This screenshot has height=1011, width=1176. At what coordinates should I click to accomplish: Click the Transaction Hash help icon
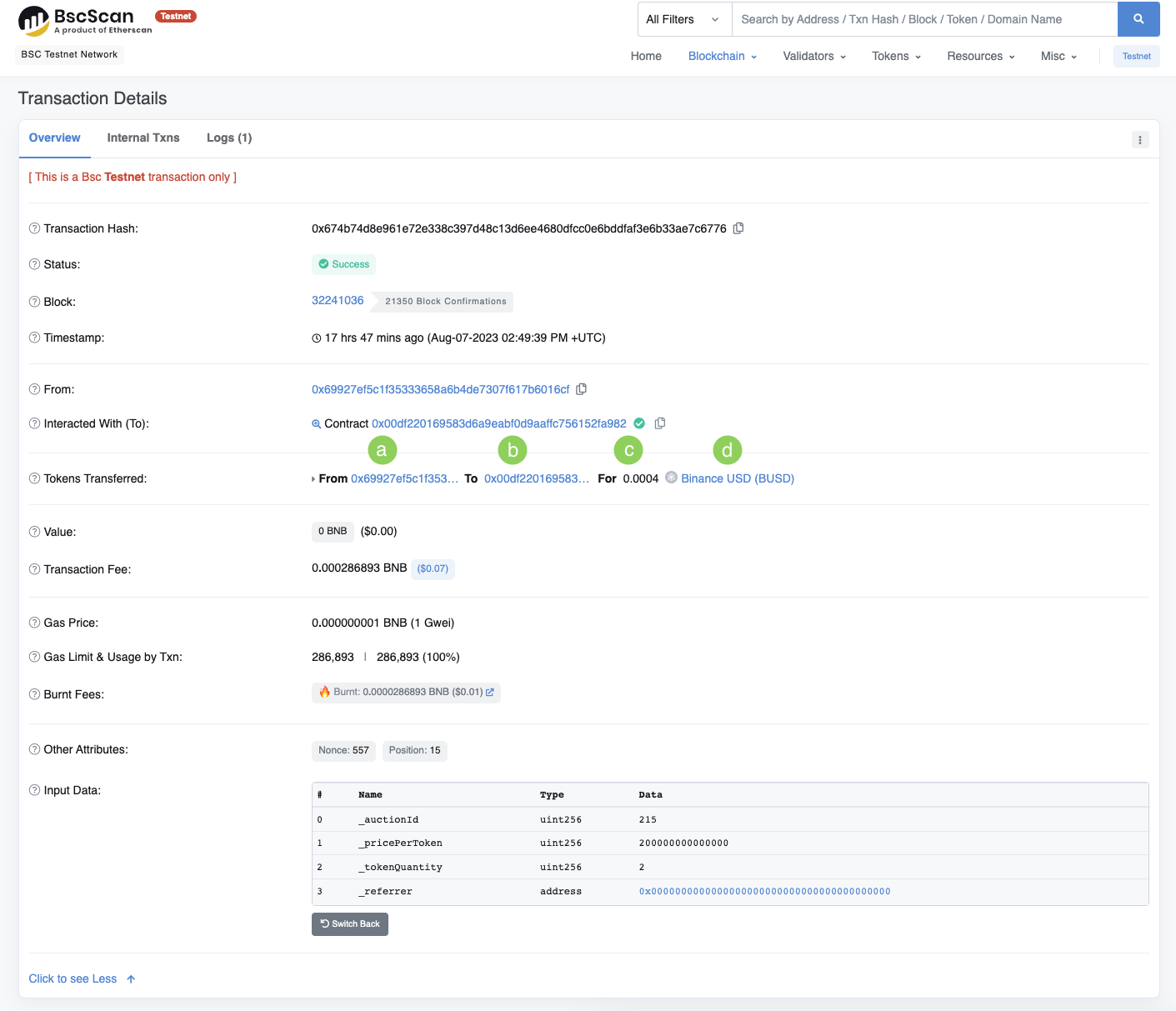(34, 228)
